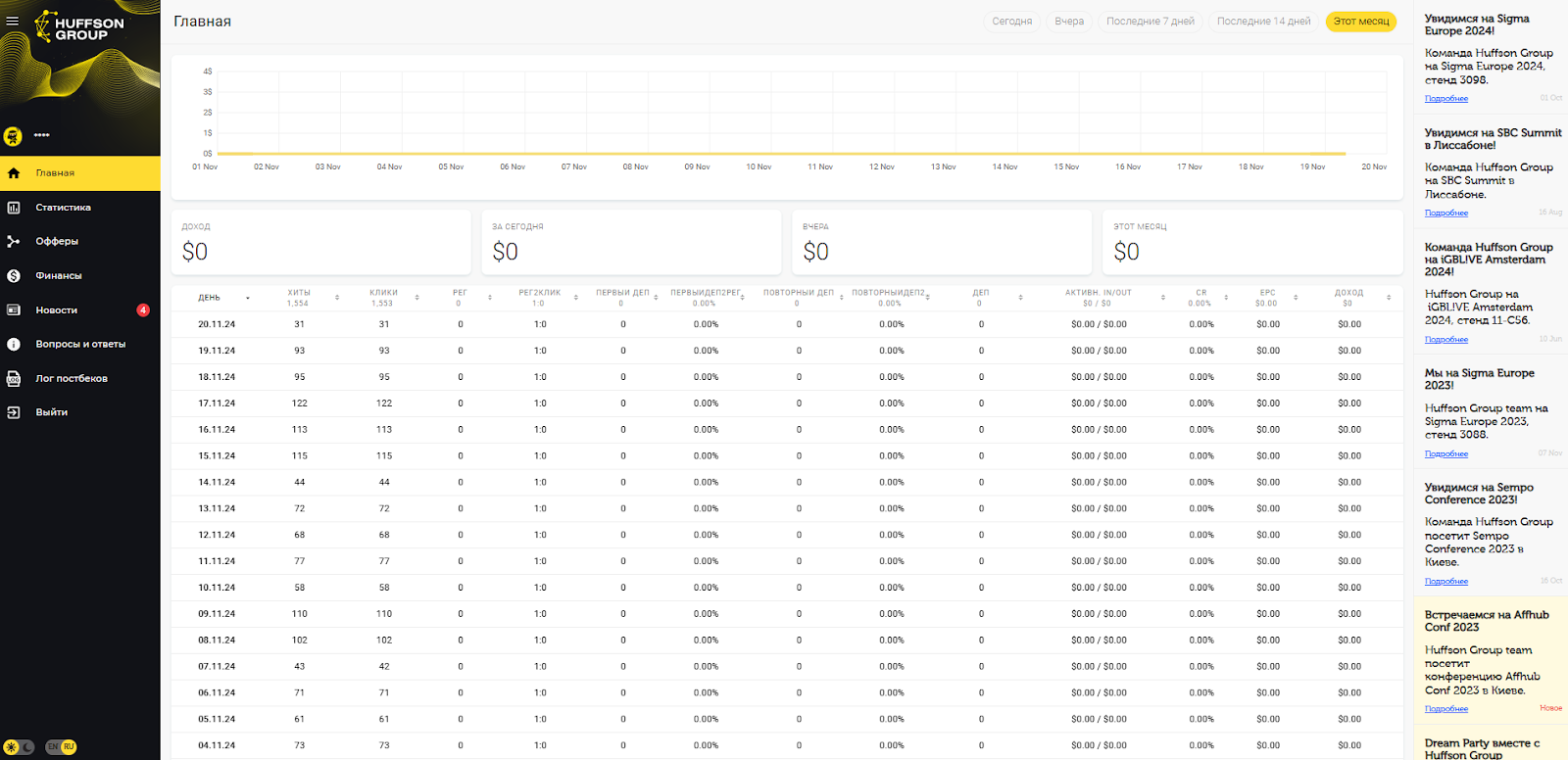Click the Huffson Group logo
Image resolution: width=1568 pixels, height=760 pixels.
click(80, 27)
